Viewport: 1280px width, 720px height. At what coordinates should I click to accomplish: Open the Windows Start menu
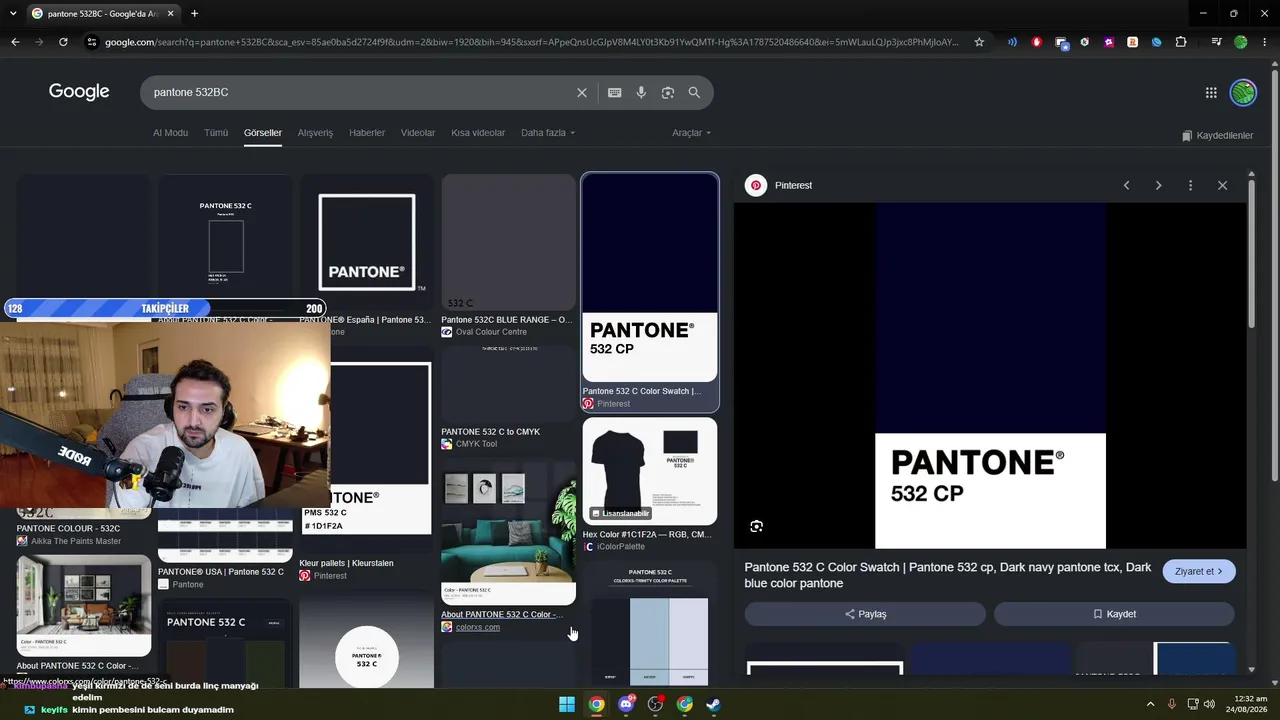pyautogui.click(x=567, y=704)
